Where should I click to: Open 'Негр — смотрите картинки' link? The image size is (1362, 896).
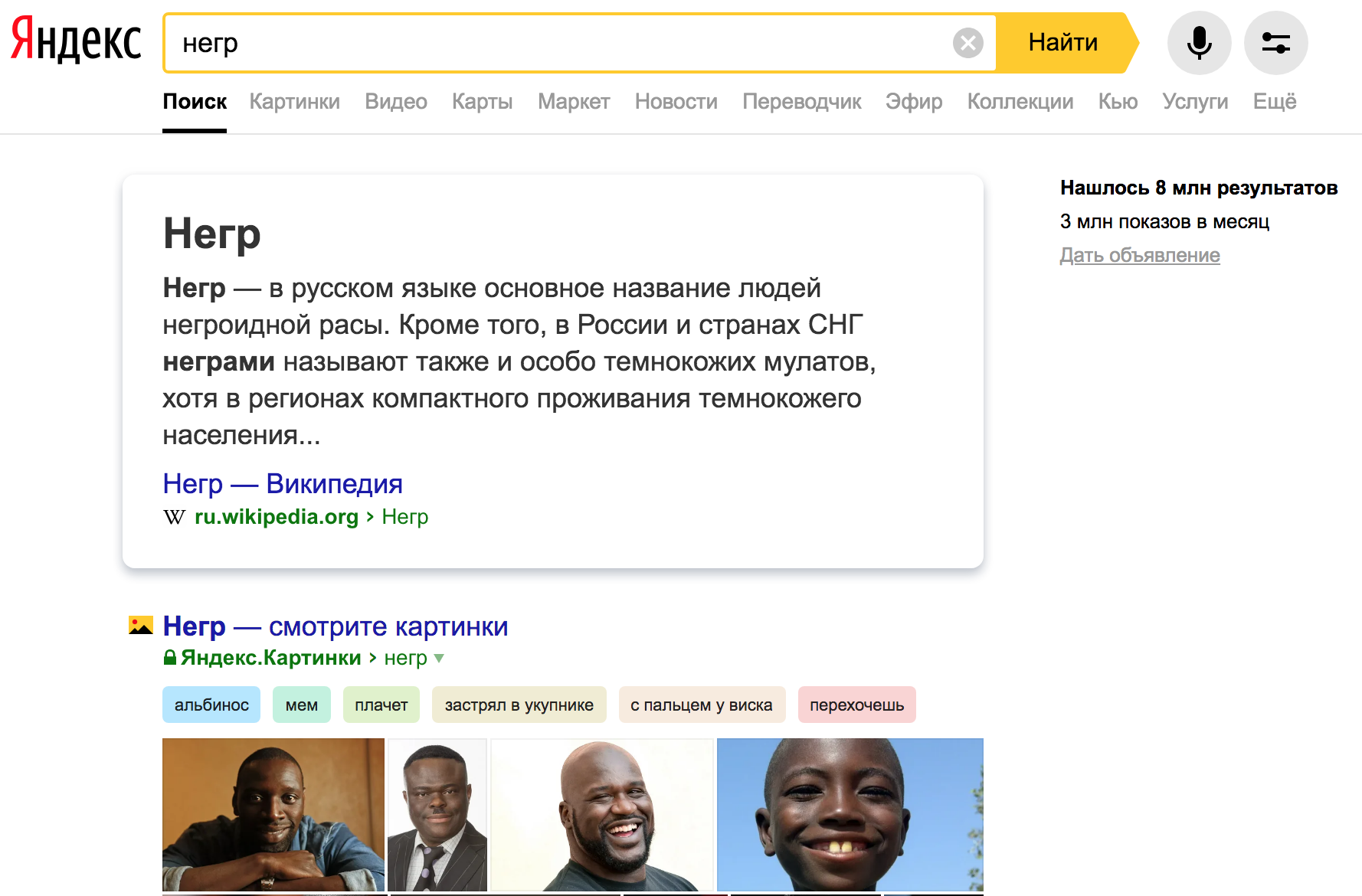(x=336, y=626)
